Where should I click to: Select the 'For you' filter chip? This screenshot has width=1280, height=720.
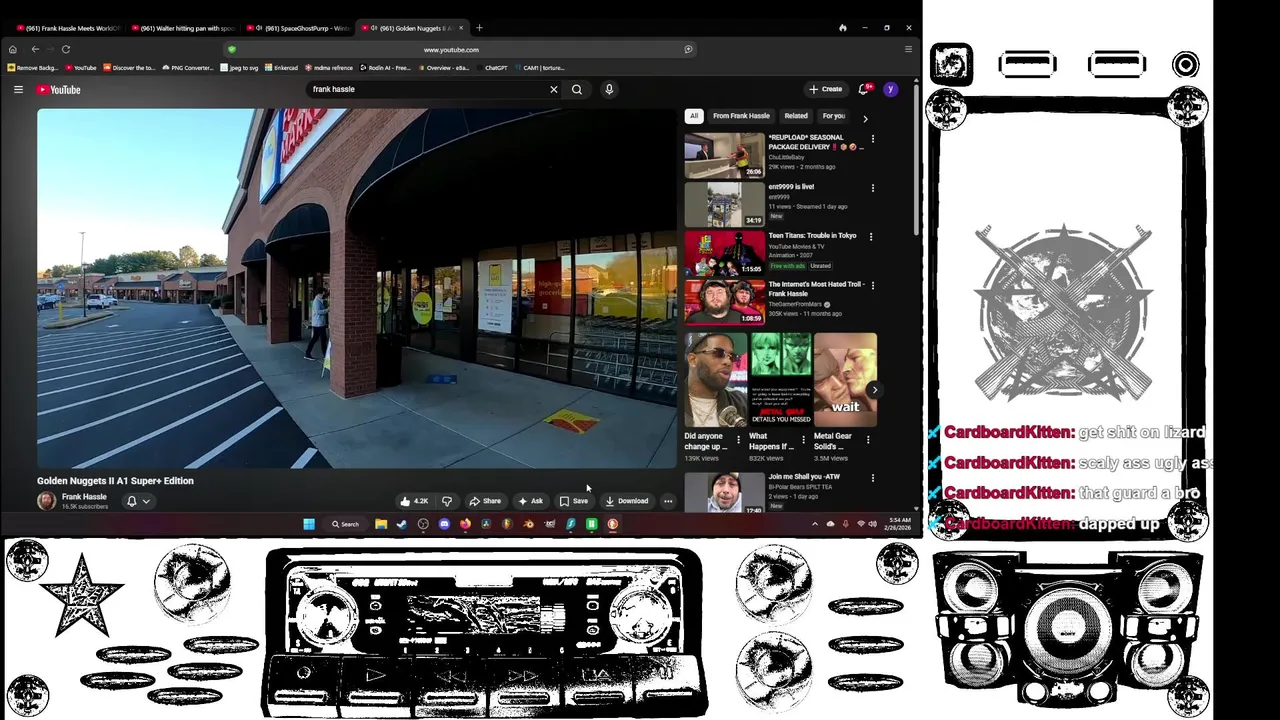point(833,116)
